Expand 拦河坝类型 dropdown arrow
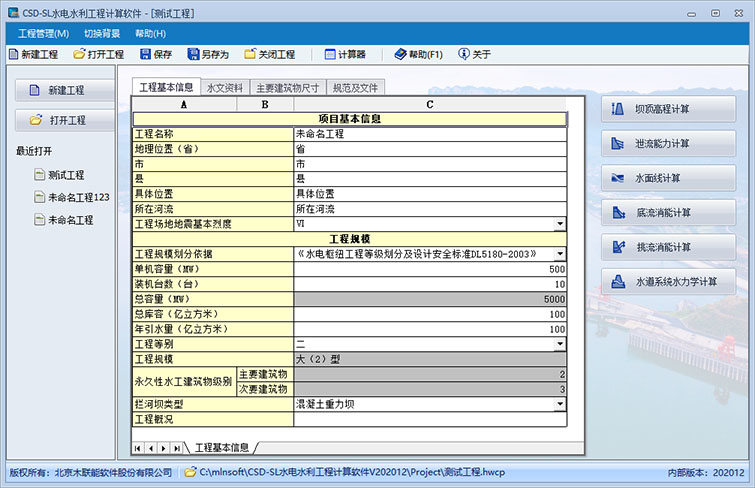 pyautogui.click(x=560, y=404)
